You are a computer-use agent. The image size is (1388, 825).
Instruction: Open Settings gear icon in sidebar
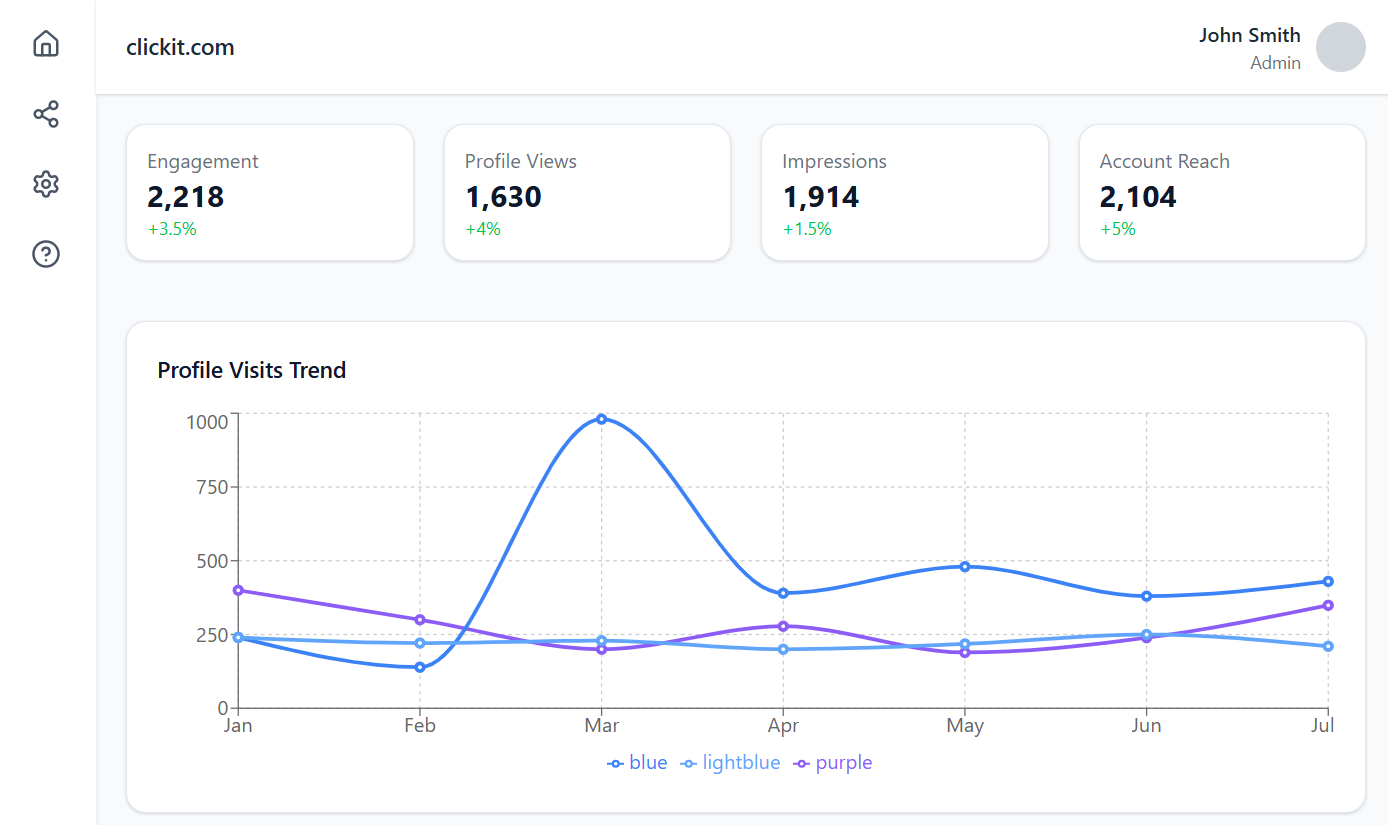pos(46,184)
